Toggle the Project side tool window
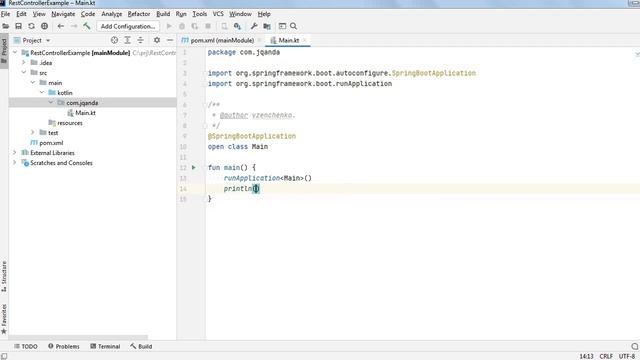 4,51
